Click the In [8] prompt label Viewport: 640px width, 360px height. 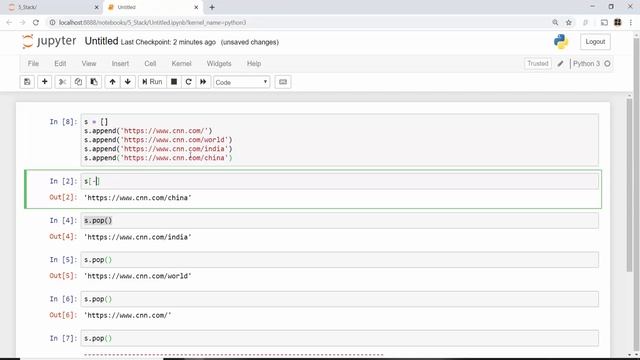(63, 122)
